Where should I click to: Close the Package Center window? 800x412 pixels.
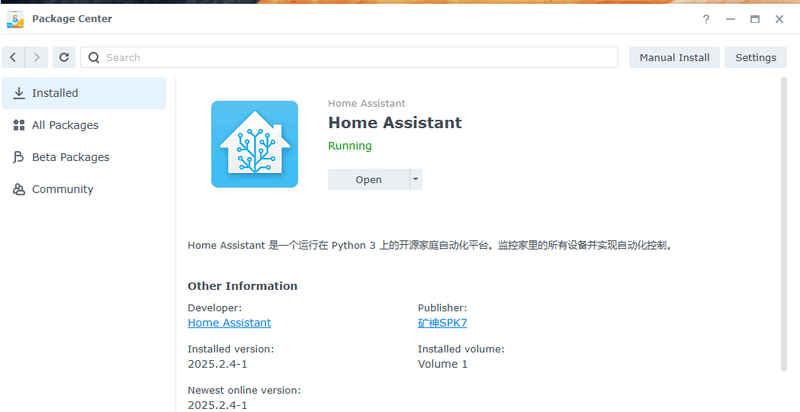(779, 19)
